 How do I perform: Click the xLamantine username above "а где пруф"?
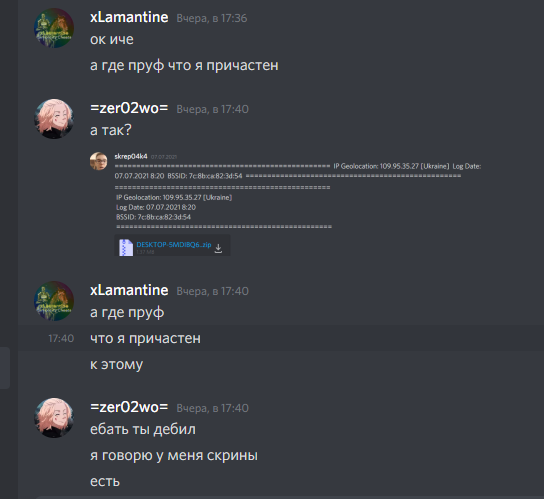pos(129,290)
